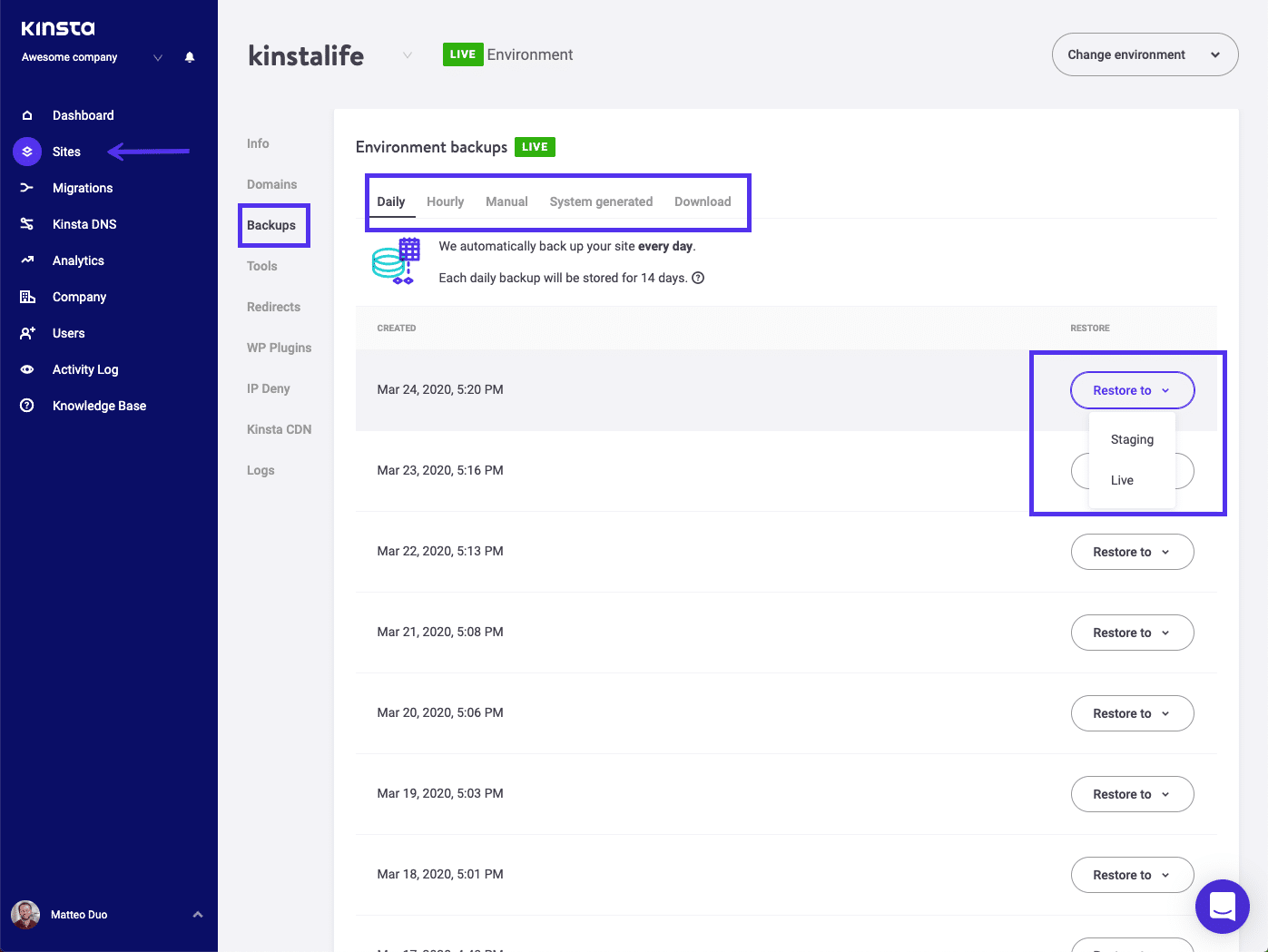
Task: Open the Dashboard from the sidebar
Action: (x=83, y=114)
